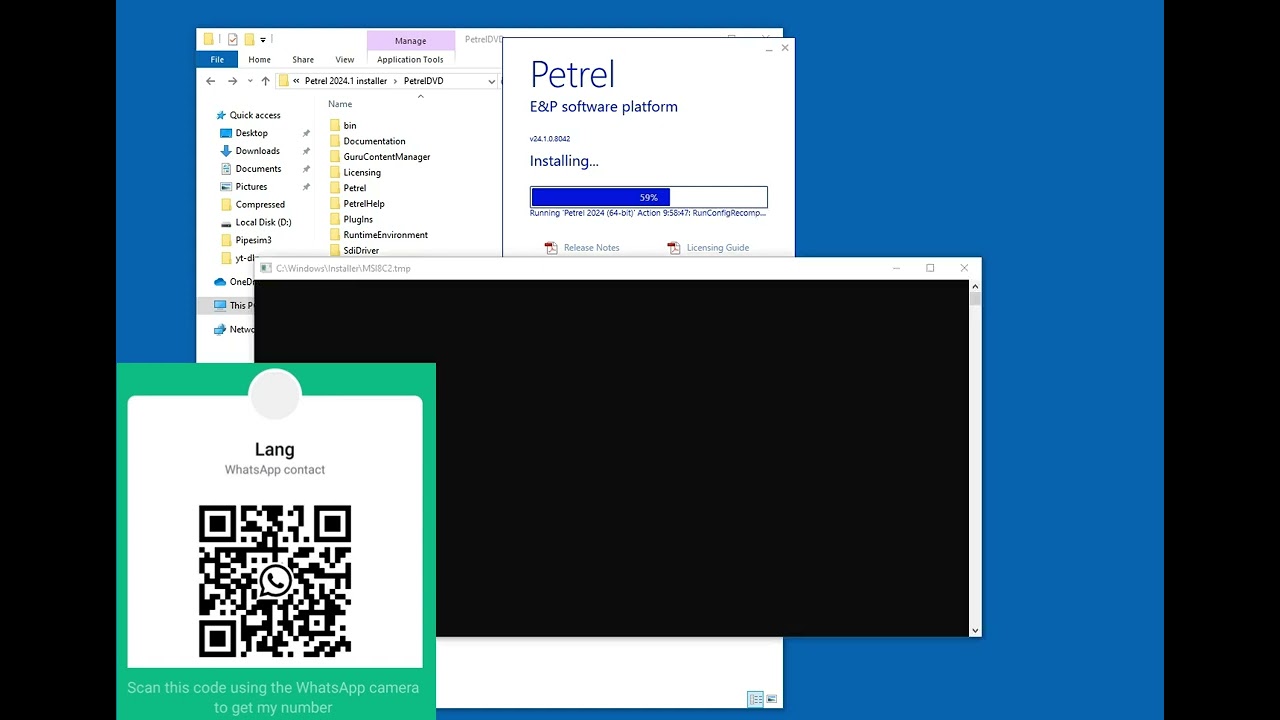Viewport: 1280px width, 720px height.
Task: Select the GuruContentManager folder icon
Action: tap(335, 157)
